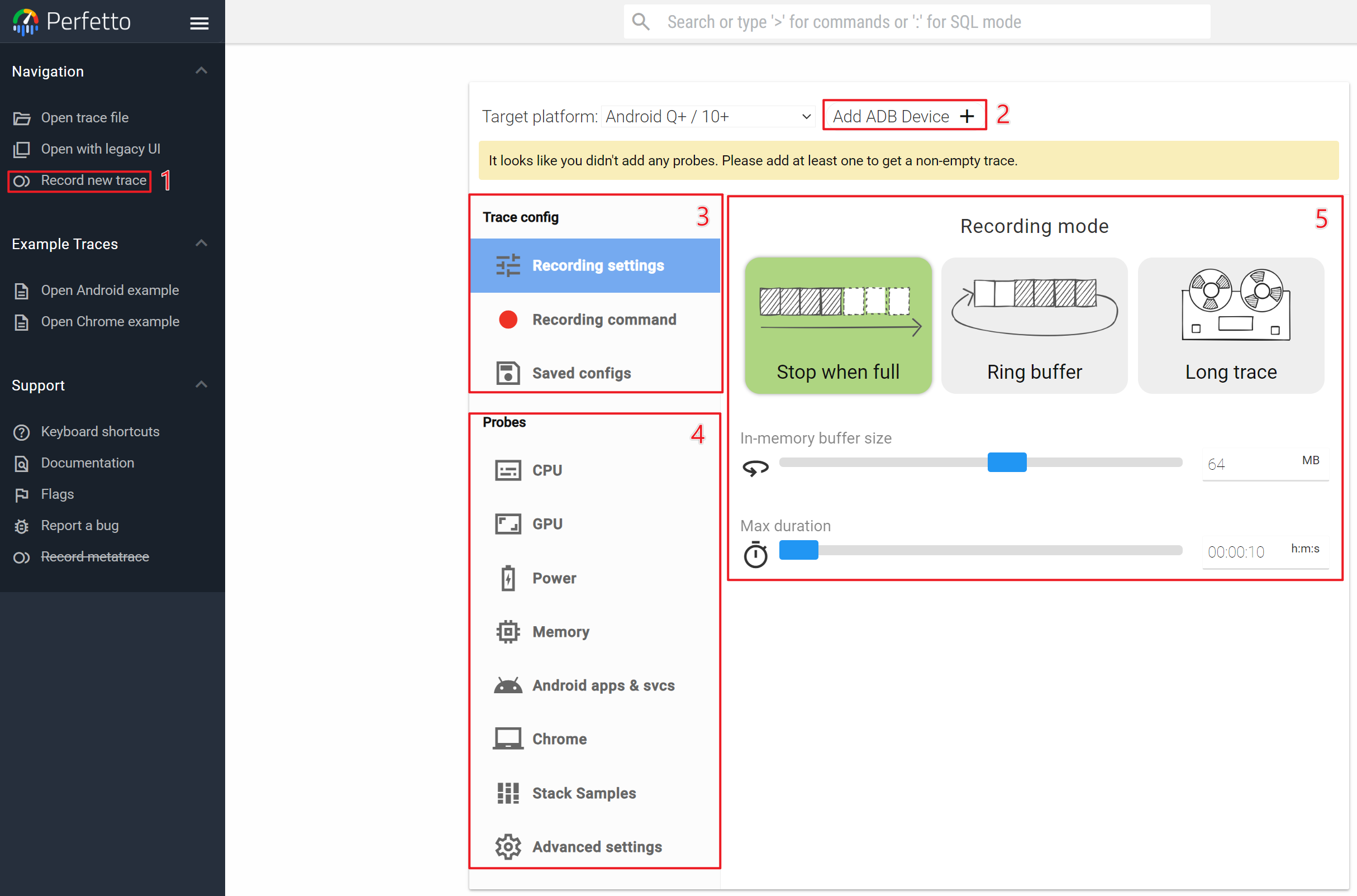Click the Add ADB Device button
Image resolution: width=1357 pixels, height=896 pixels.
tap(904, 116)
